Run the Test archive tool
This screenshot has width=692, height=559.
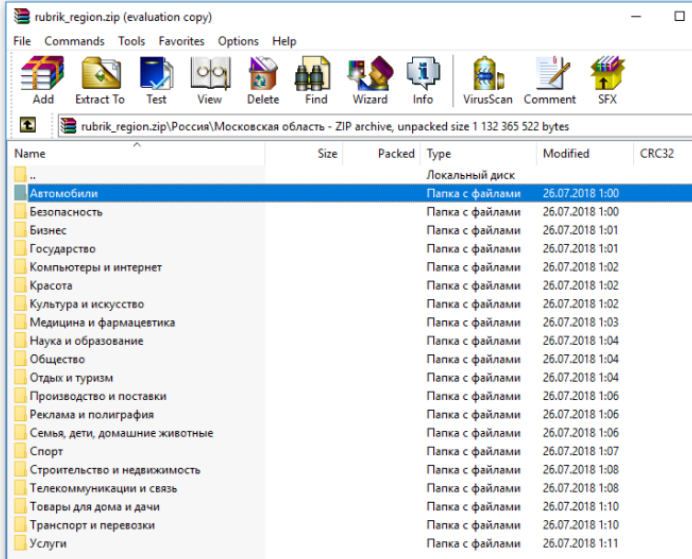(156, 80)
